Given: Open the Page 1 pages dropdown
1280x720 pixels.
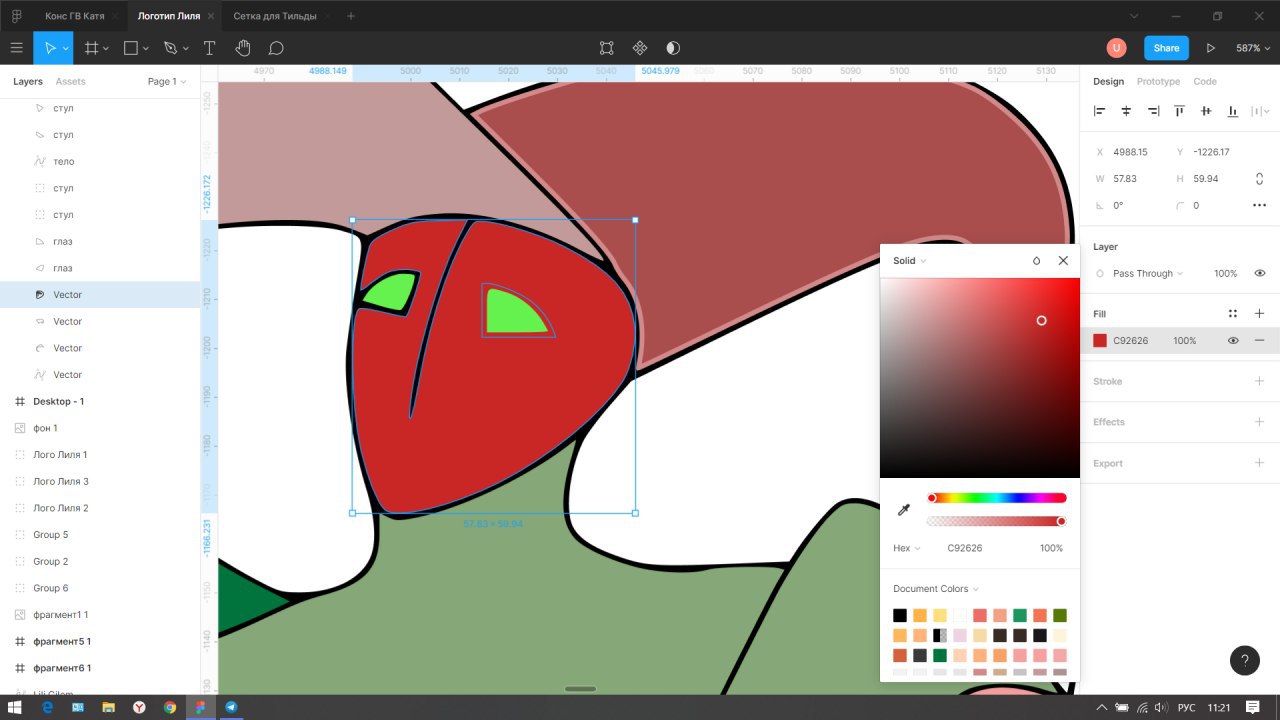Looking at the screenshot, I should pos(167,82).
